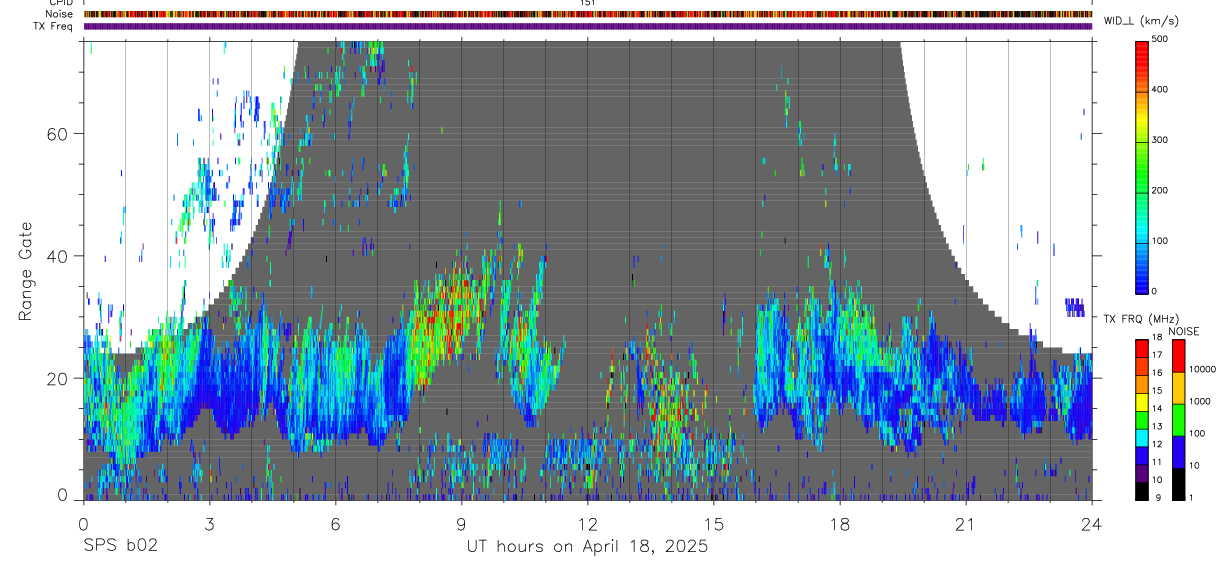The width and height of the screenshot is (1228, 567).
Task: Click the 'UT hours on April 18, 2025' label
Action: 587,547
